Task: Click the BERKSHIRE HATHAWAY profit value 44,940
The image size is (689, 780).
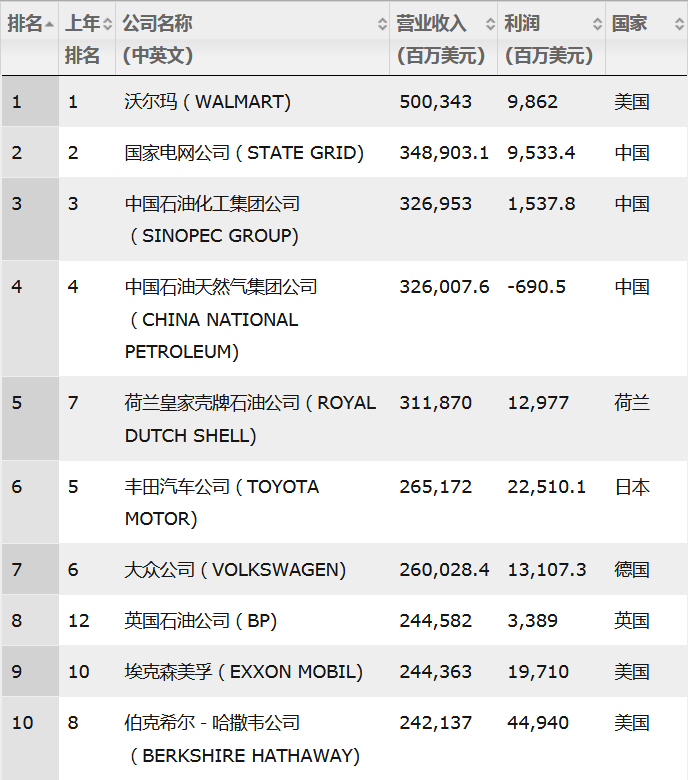Action: [536, 723]
